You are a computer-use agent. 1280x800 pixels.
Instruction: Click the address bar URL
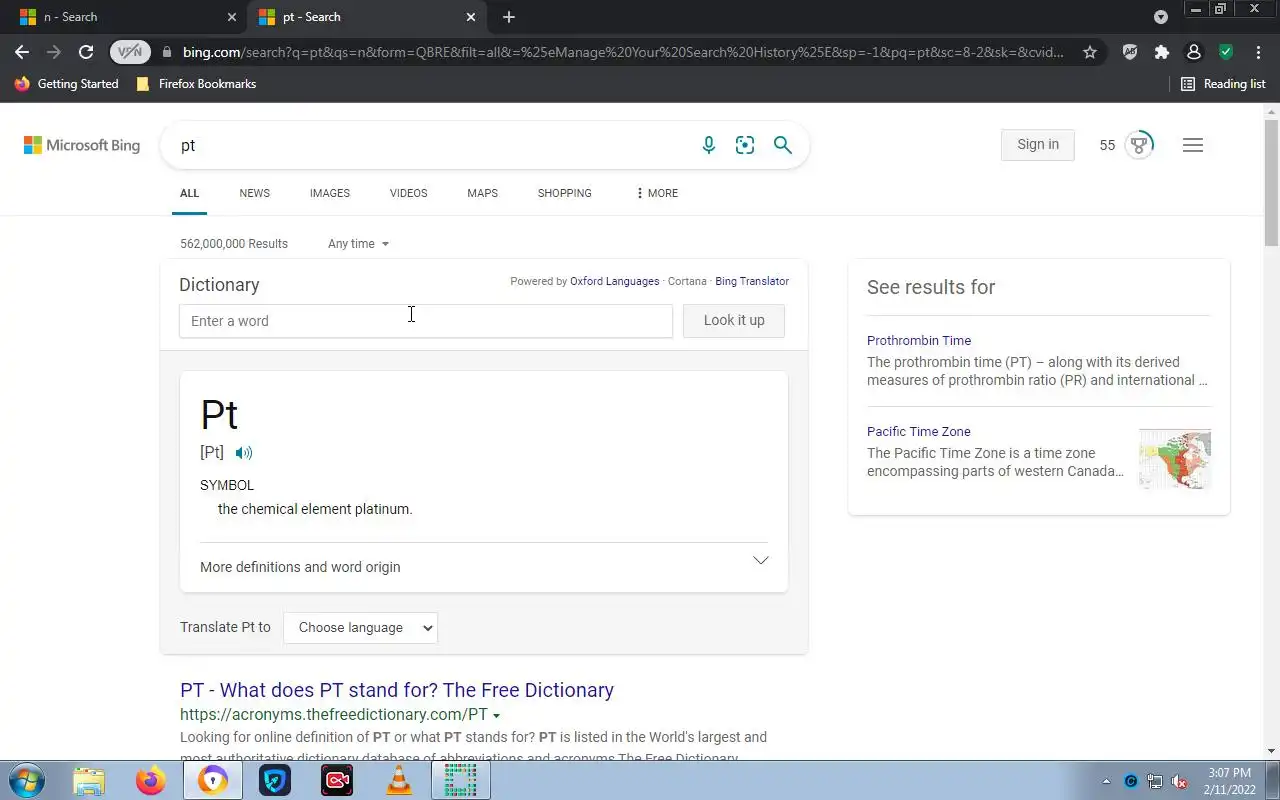click(x=623, y=52)
